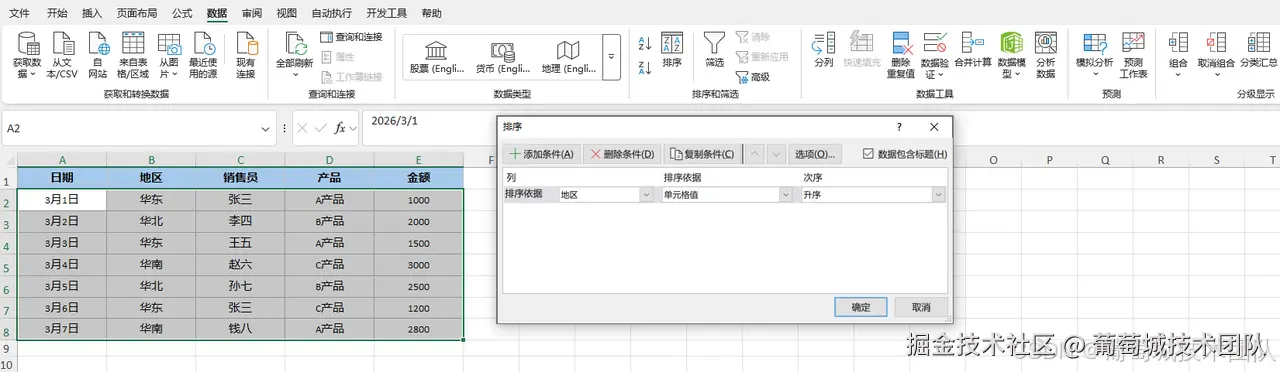The image size is (1280, 372).
Task: Select 股票 (Stocks) data type
Action: coord(436,58)
